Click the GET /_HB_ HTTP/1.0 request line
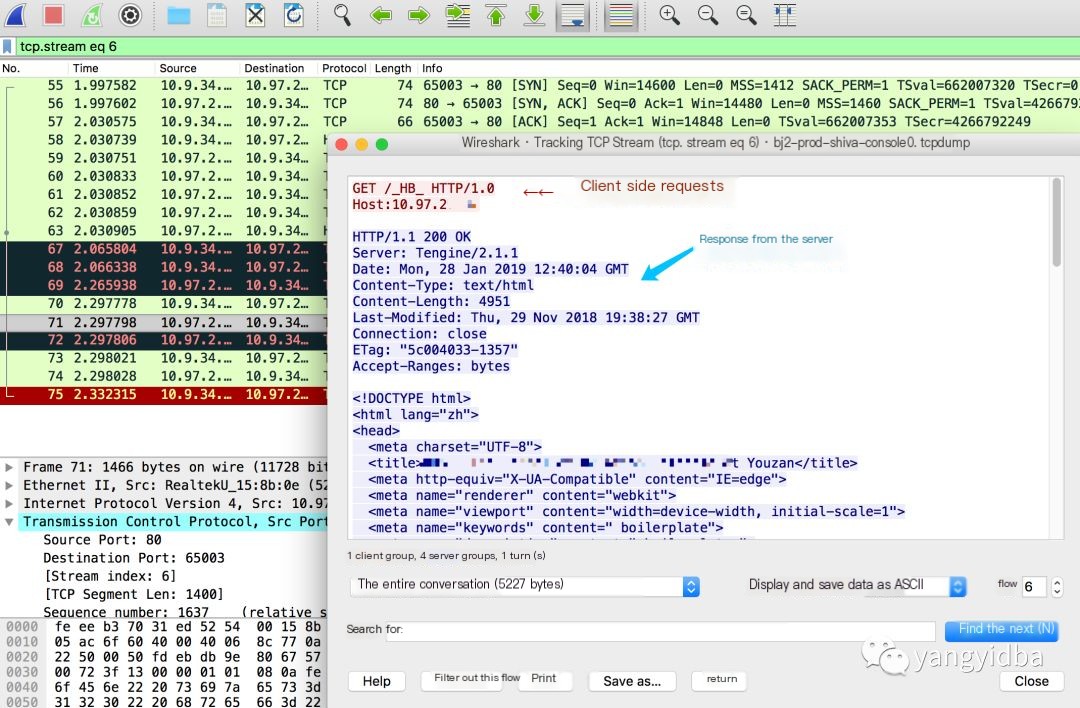This screenshot has width=1080, height=708. tap(423, 189)
